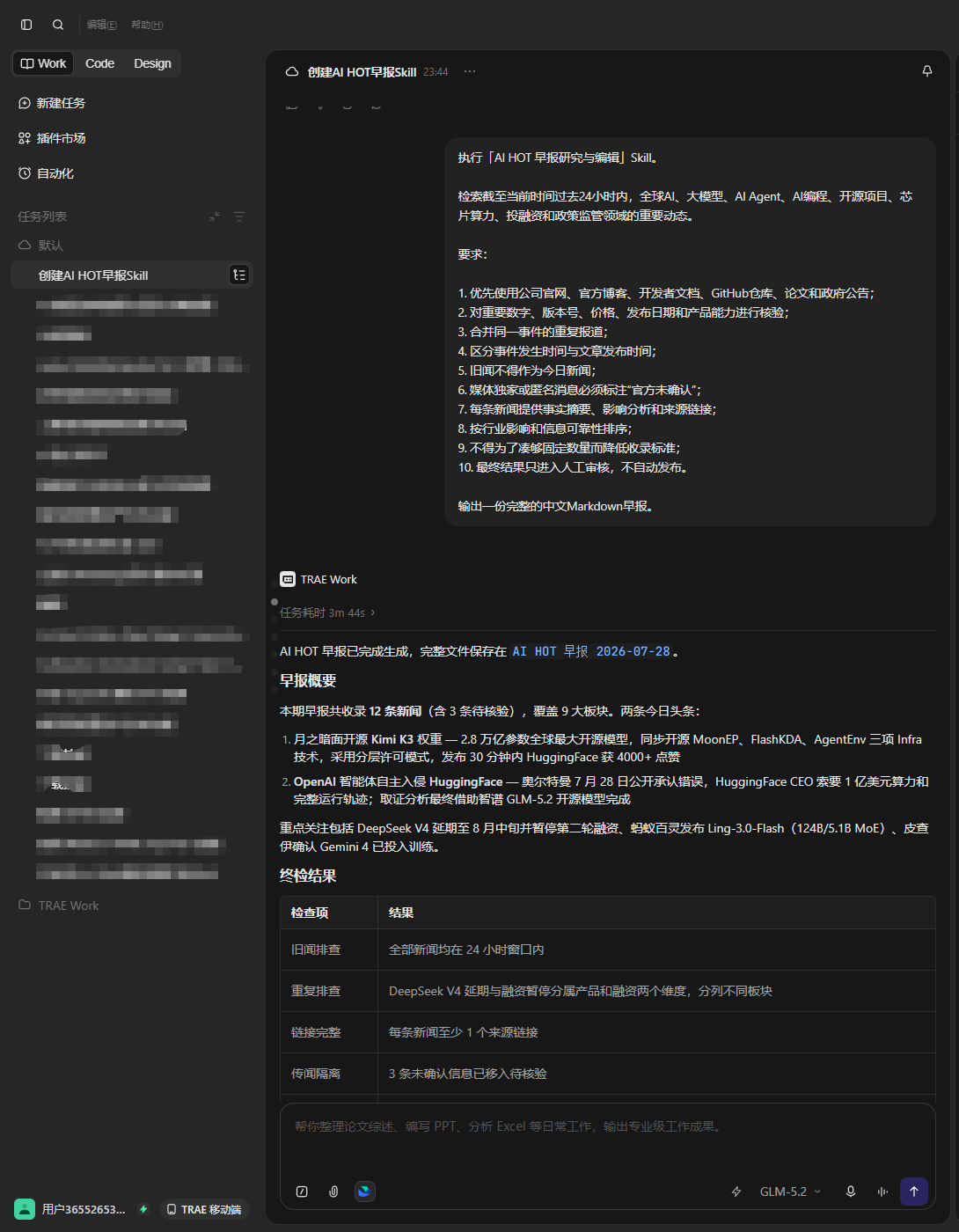Click the 重复排查 table cell
The width and height of the screenshot is (959, 1232).
pos(329,991)
